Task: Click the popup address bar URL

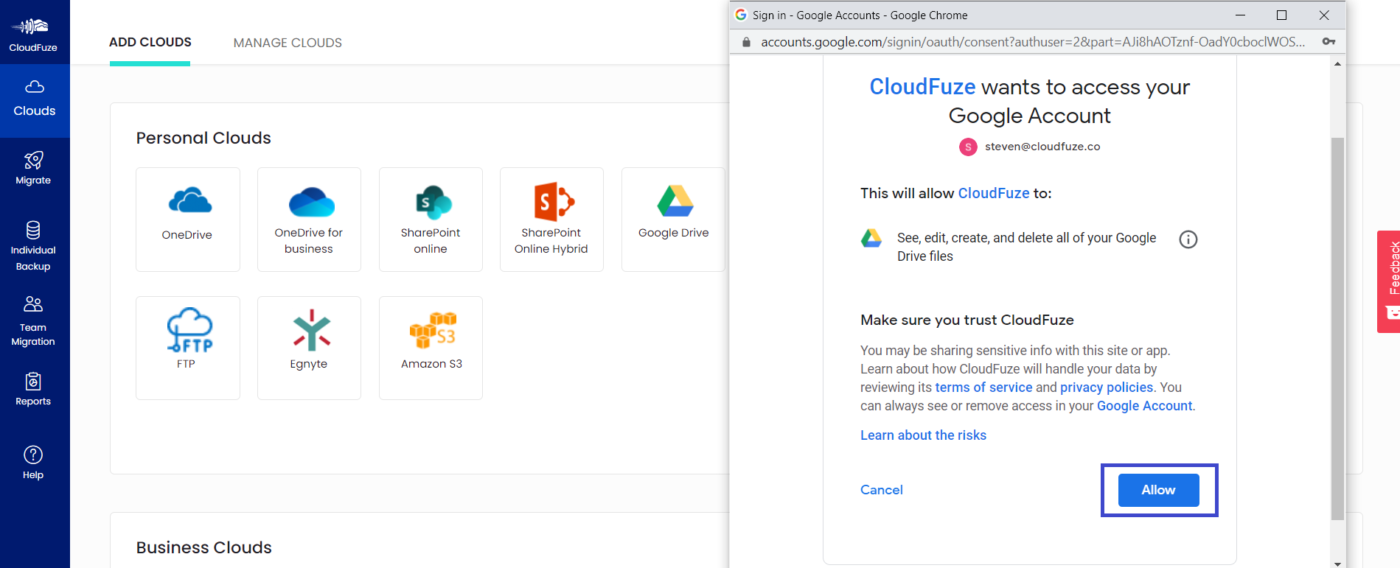Action: click(1033, 42)
